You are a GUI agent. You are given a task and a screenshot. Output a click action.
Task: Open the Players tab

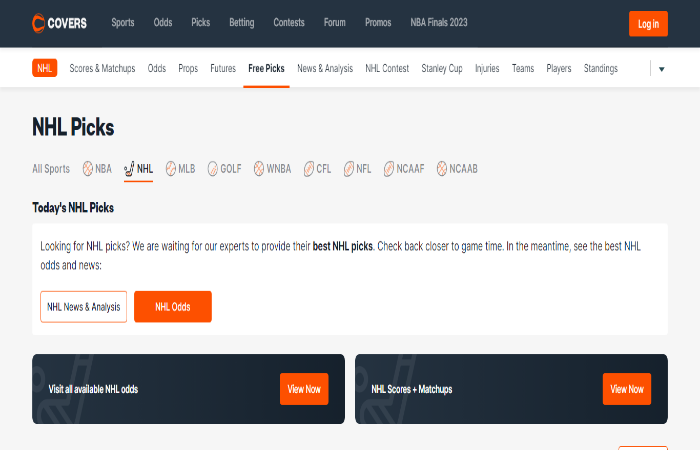click(559, 68)
